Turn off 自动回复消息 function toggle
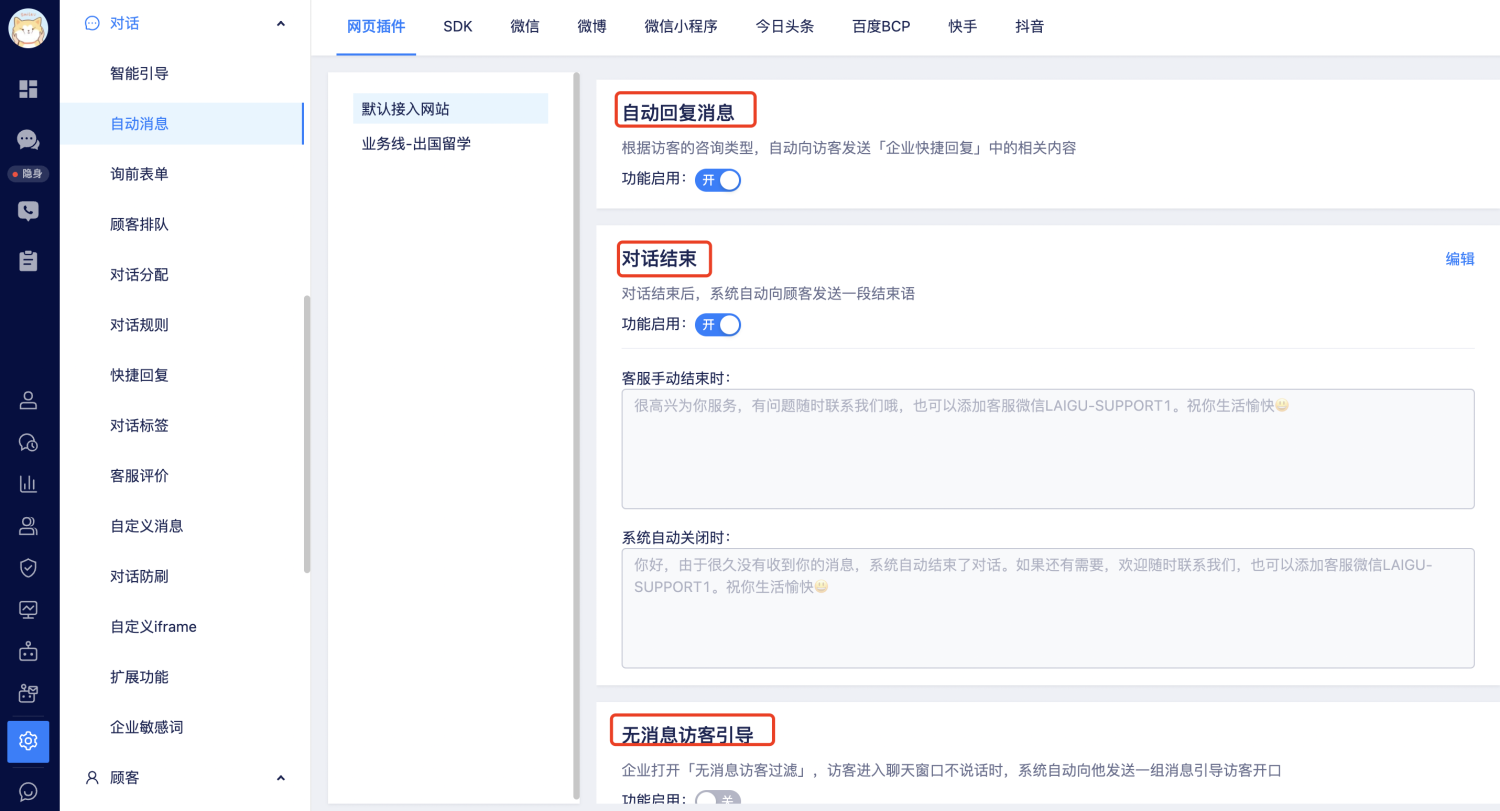 click(x=718, y=180)
